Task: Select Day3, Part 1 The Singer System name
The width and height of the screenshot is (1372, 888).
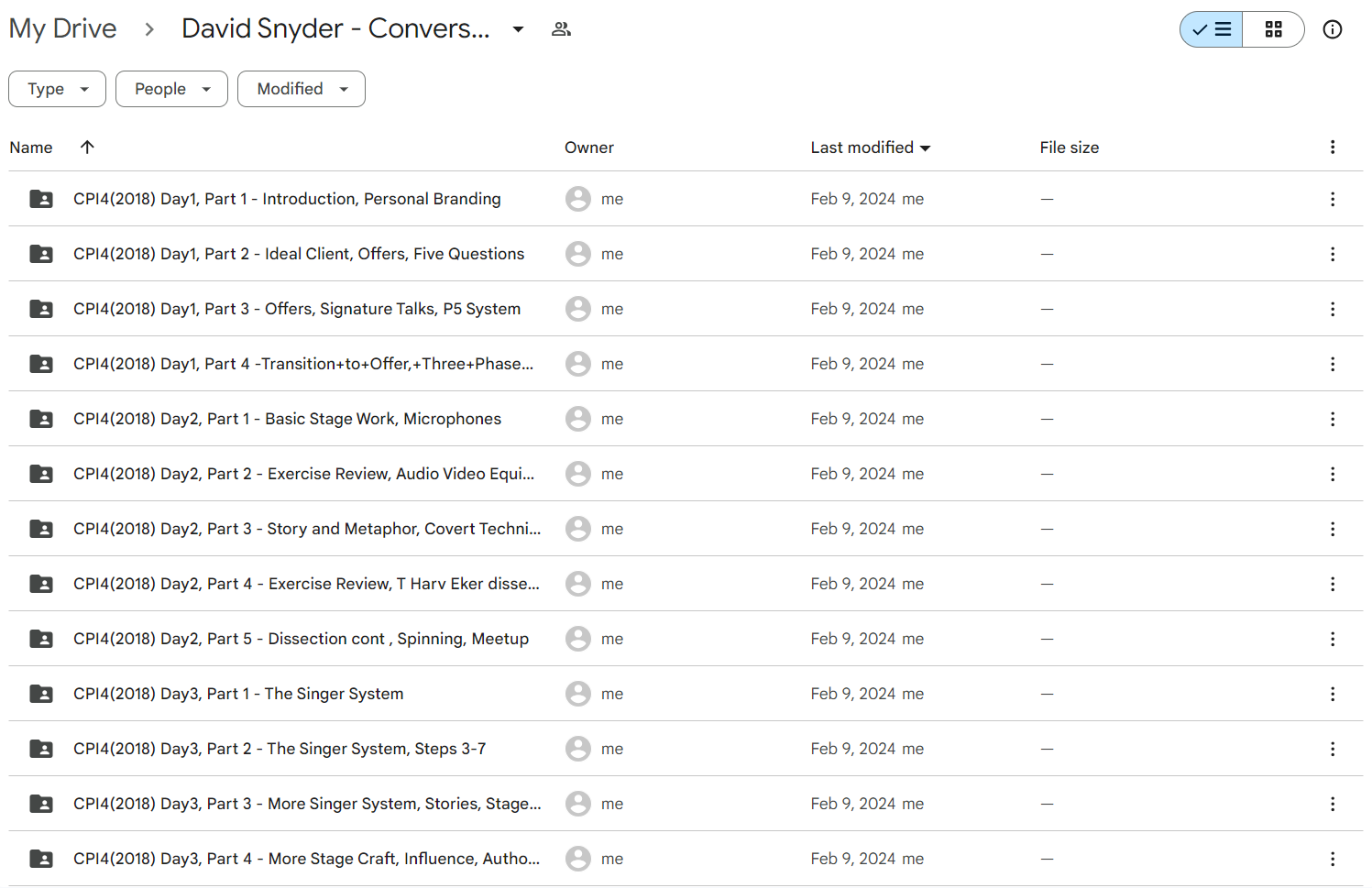Action: click(x=238, y=694)
